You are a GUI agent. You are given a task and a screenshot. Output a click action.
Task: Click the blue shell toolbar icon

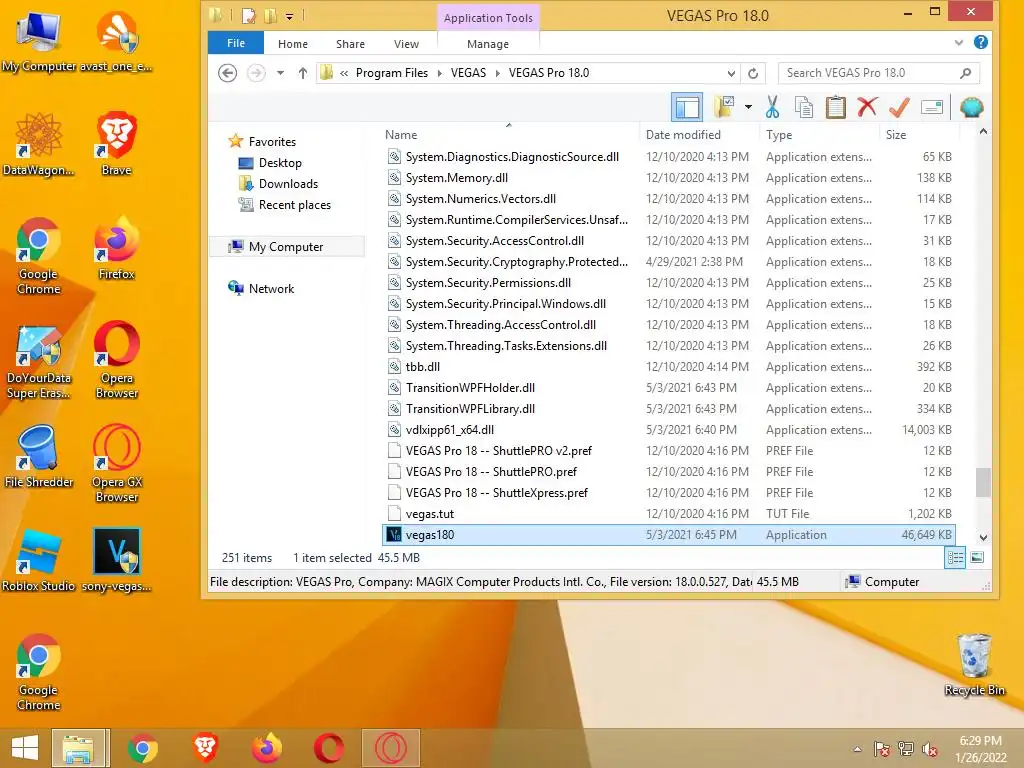[971, 107]
